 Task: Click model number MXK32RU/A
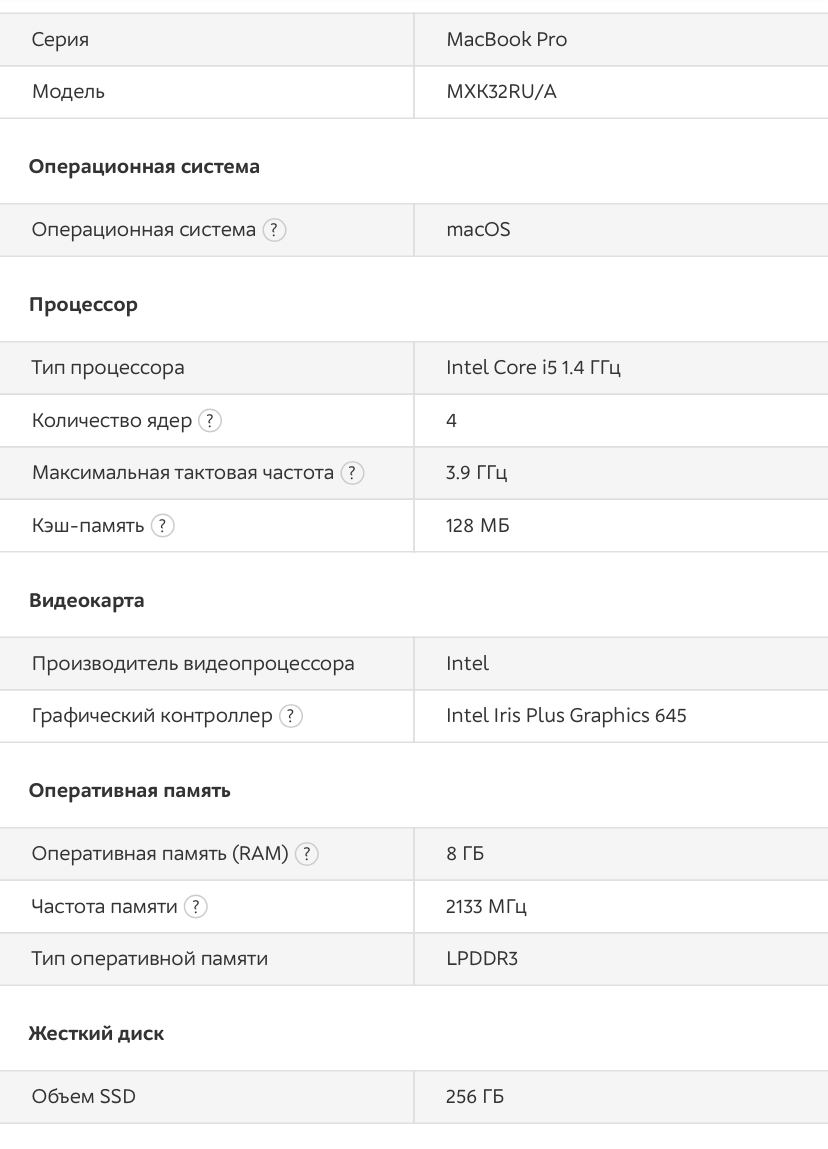coord(501,92)
